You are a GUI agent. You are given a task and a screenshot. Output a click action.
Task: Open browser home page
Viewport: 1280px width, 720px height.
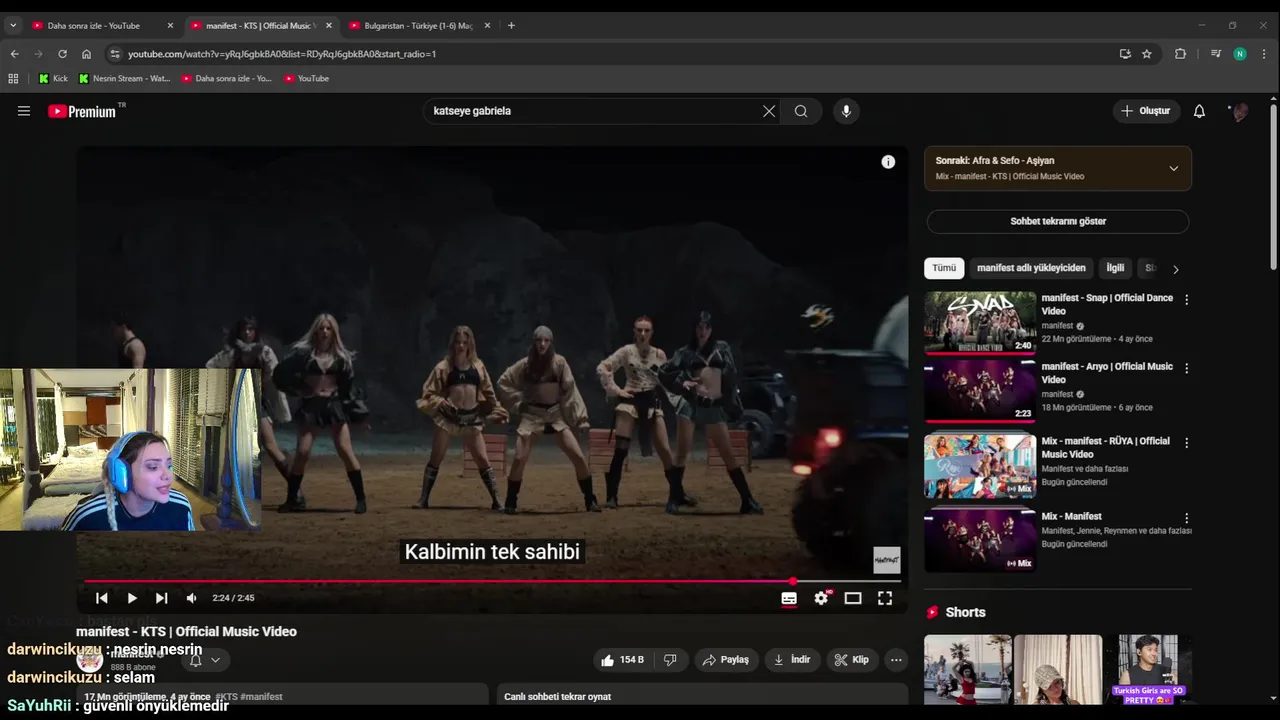click(86, 54)
